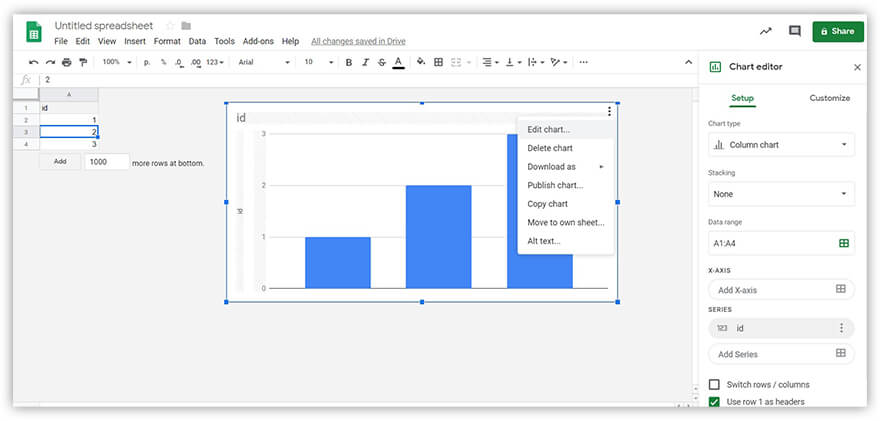Click the Add rows button
This screenshot has height=421, width=880.
click(x=60, y=162)
